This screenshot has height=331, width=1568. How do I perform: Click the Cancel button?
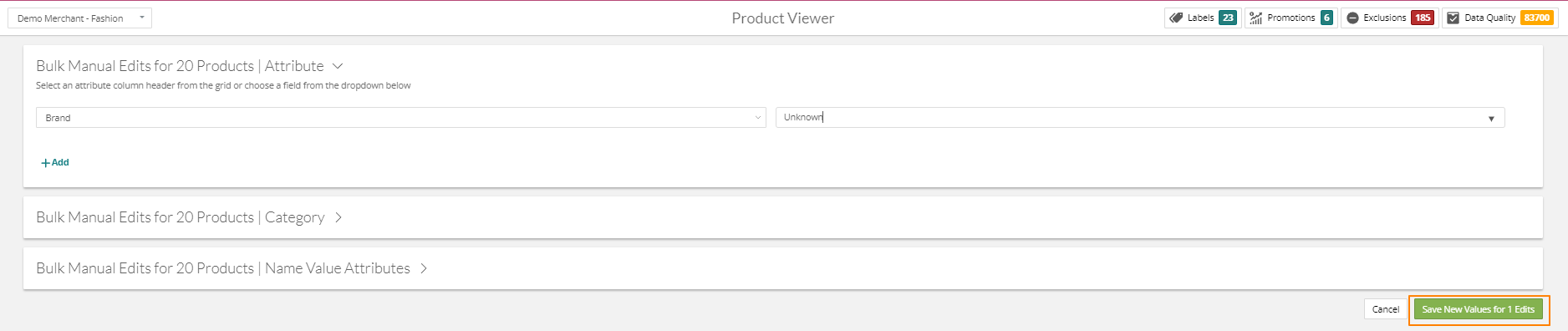1385,309
